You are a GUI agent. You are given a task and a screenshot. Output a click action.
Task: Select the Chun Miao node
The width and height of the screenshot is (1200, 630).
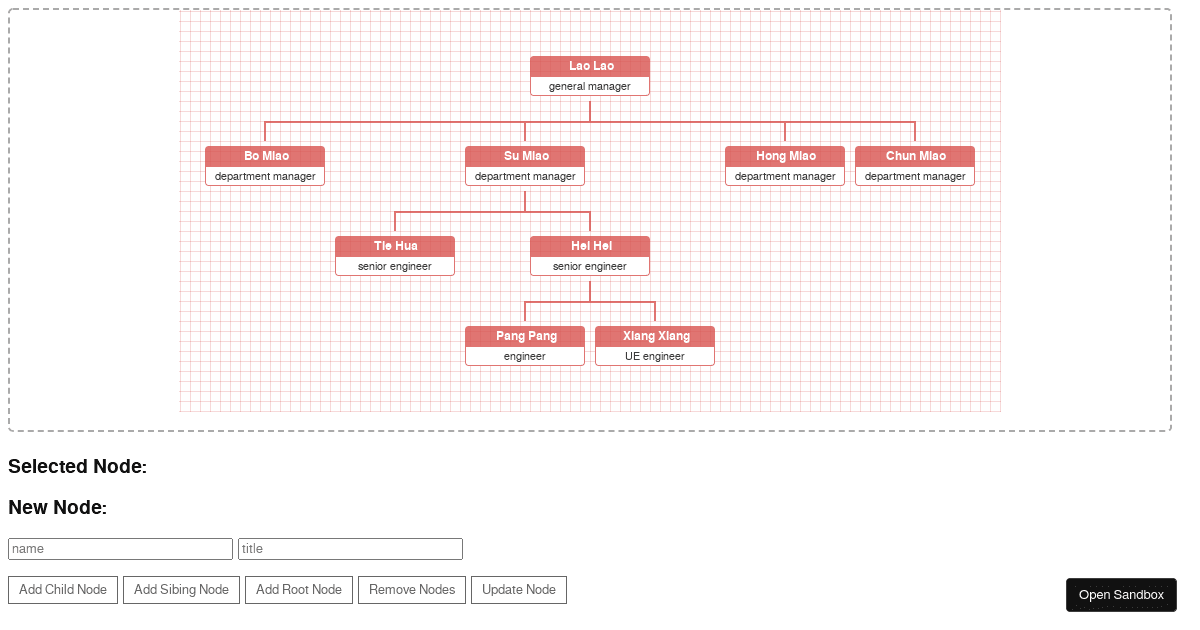(915, 166)
